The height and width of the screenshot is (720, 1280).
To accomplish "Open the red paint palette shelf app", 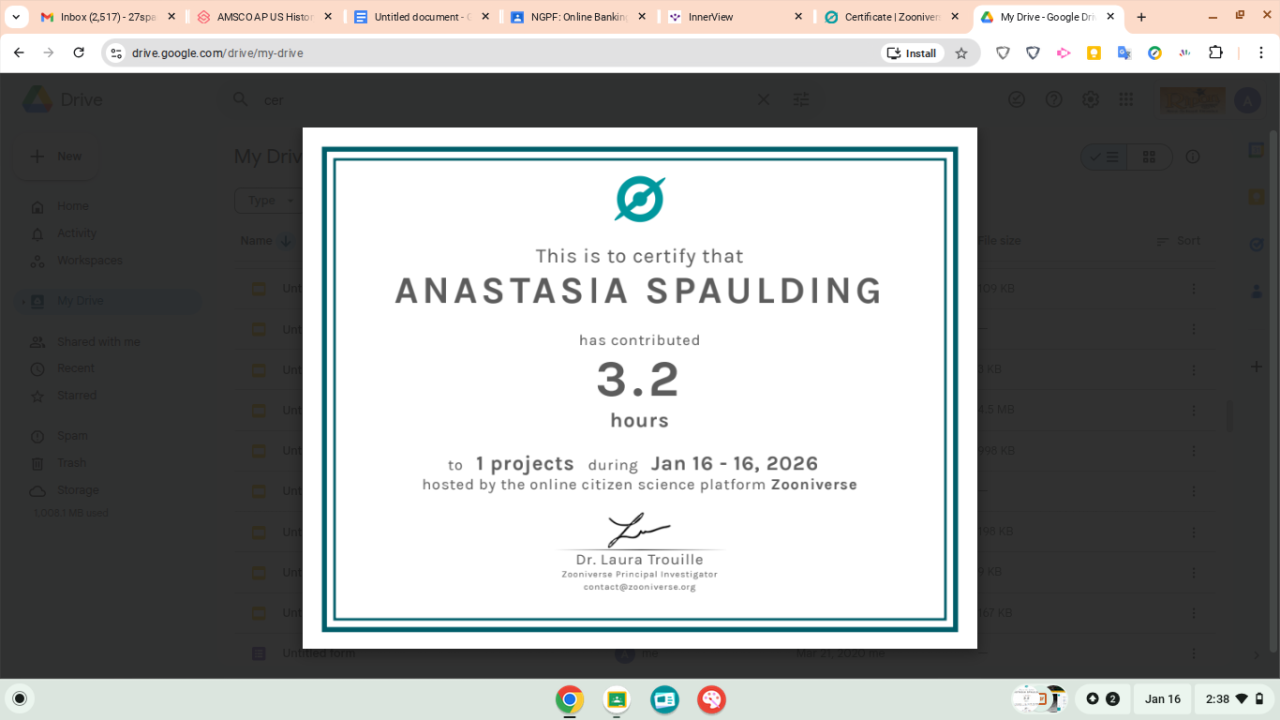I will point(711,699).
